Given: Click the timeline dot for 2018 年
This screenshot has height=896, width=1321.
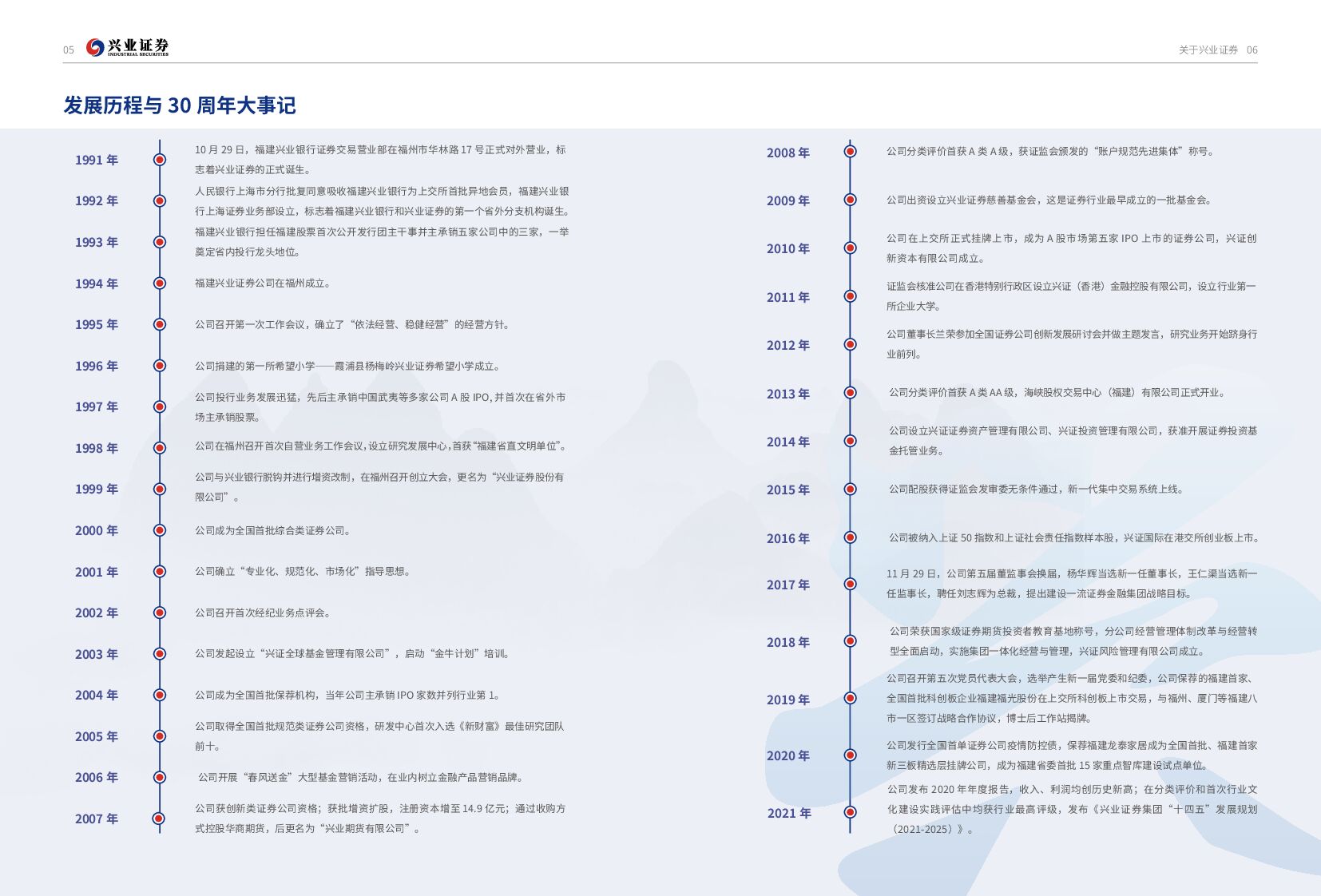Looking at the screenshot, I should pos(851,641).
